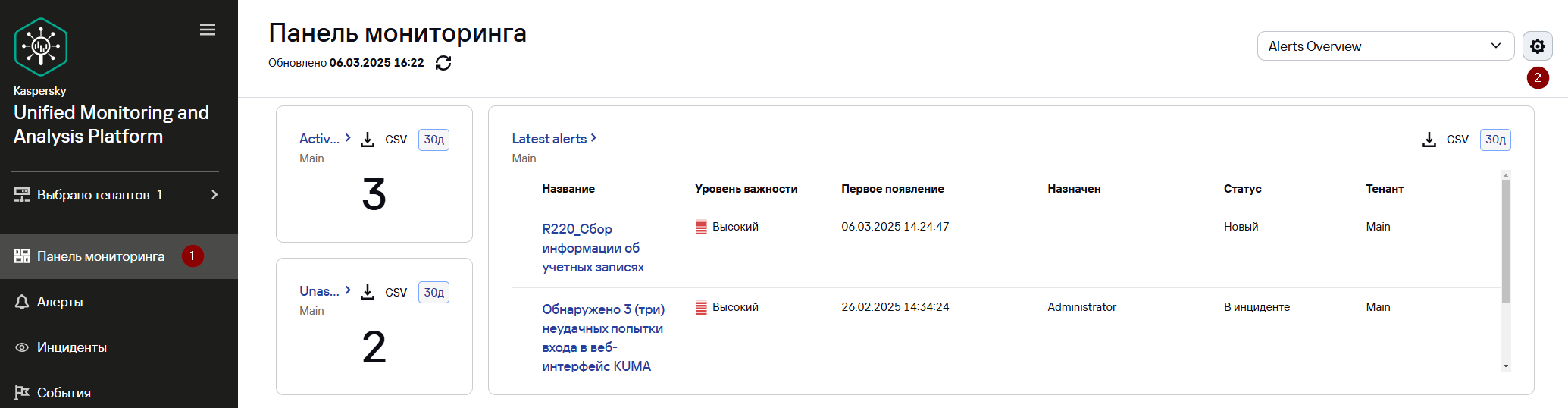Click timestamp 06.03.2025 14:24:47
1568x408 pixels.
point(895,227)
